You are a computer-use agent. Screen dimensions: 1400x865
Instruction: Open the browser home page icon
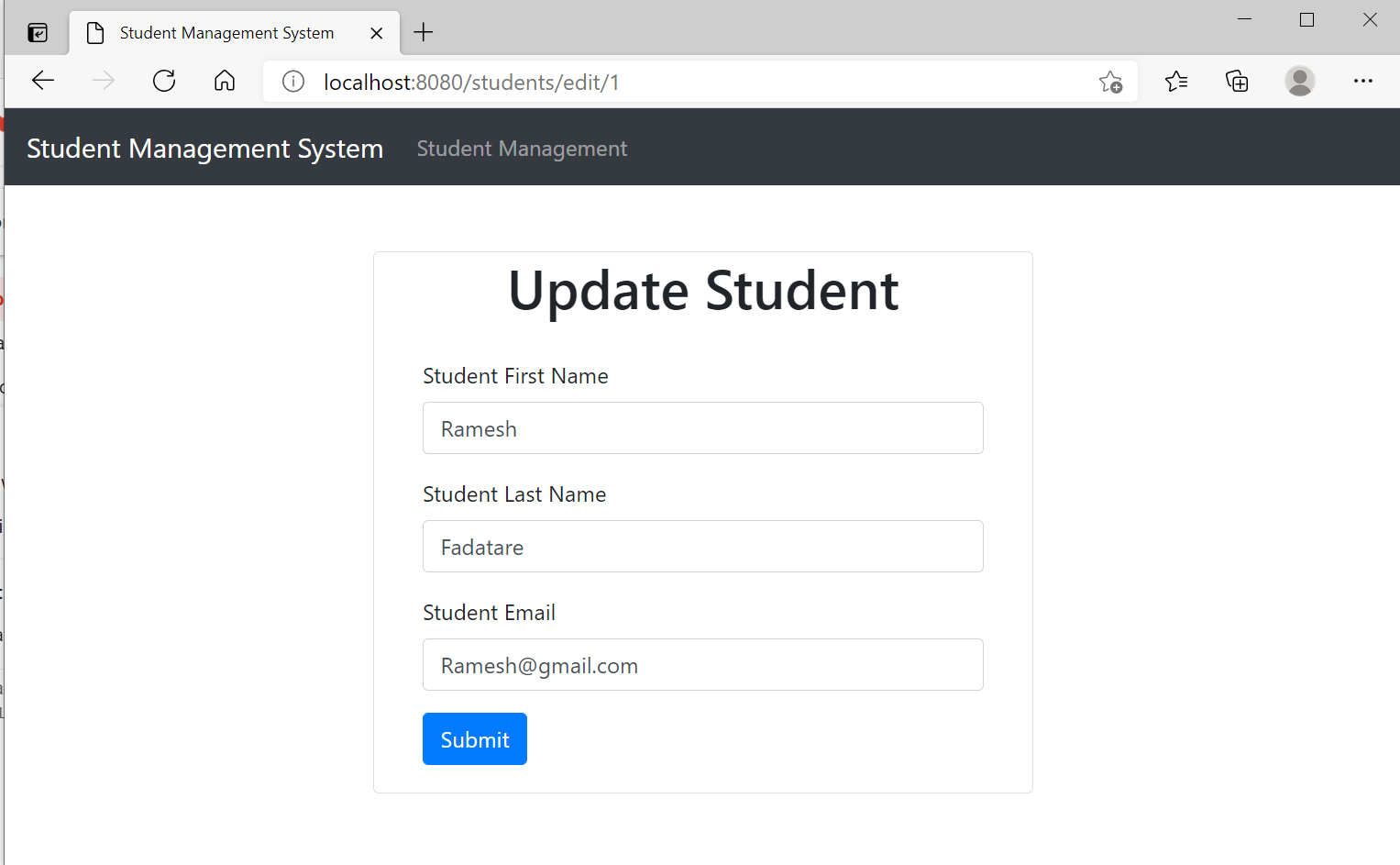pyautogui.click(x=225, y=81)
